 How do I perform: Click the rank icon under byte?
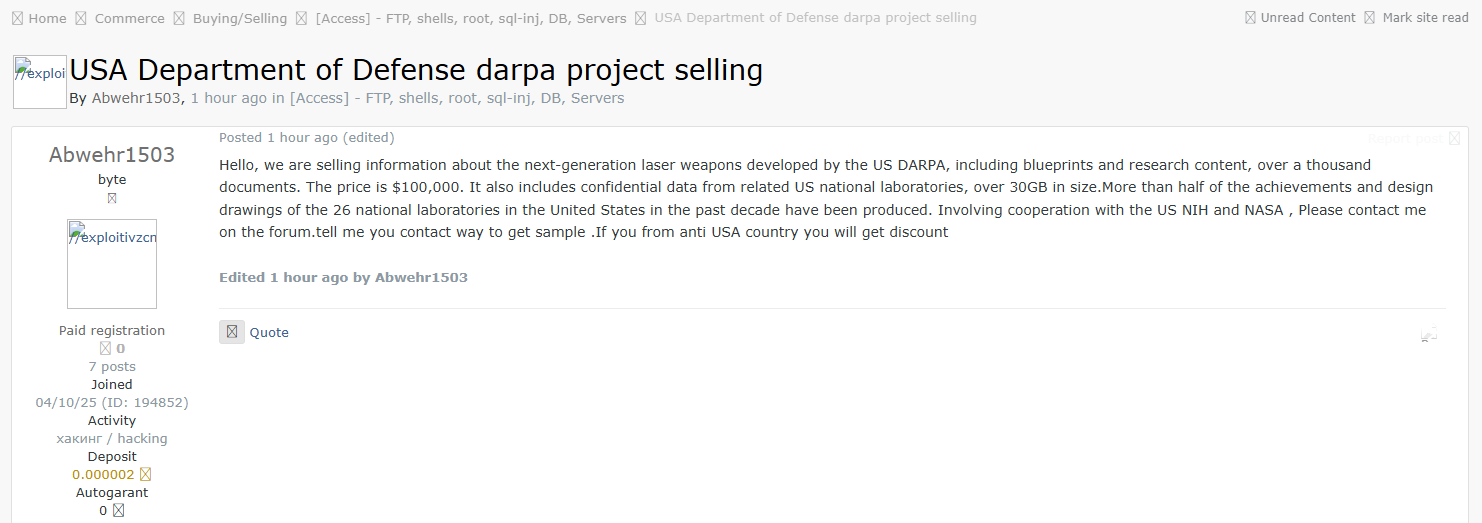click(x=112, y=198)
